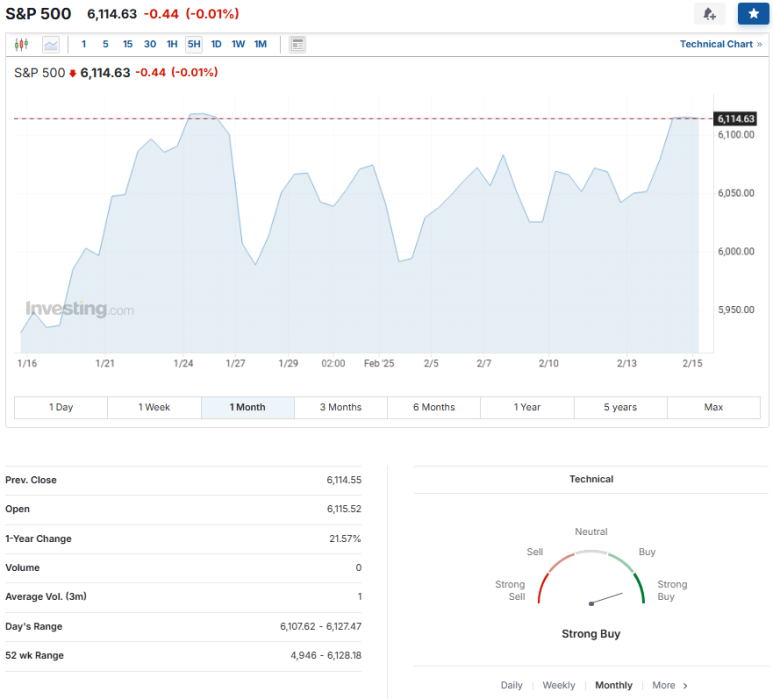Click the 1/24 date label on chart axis
Screen dimensions: 773x699
click(183, 363)
